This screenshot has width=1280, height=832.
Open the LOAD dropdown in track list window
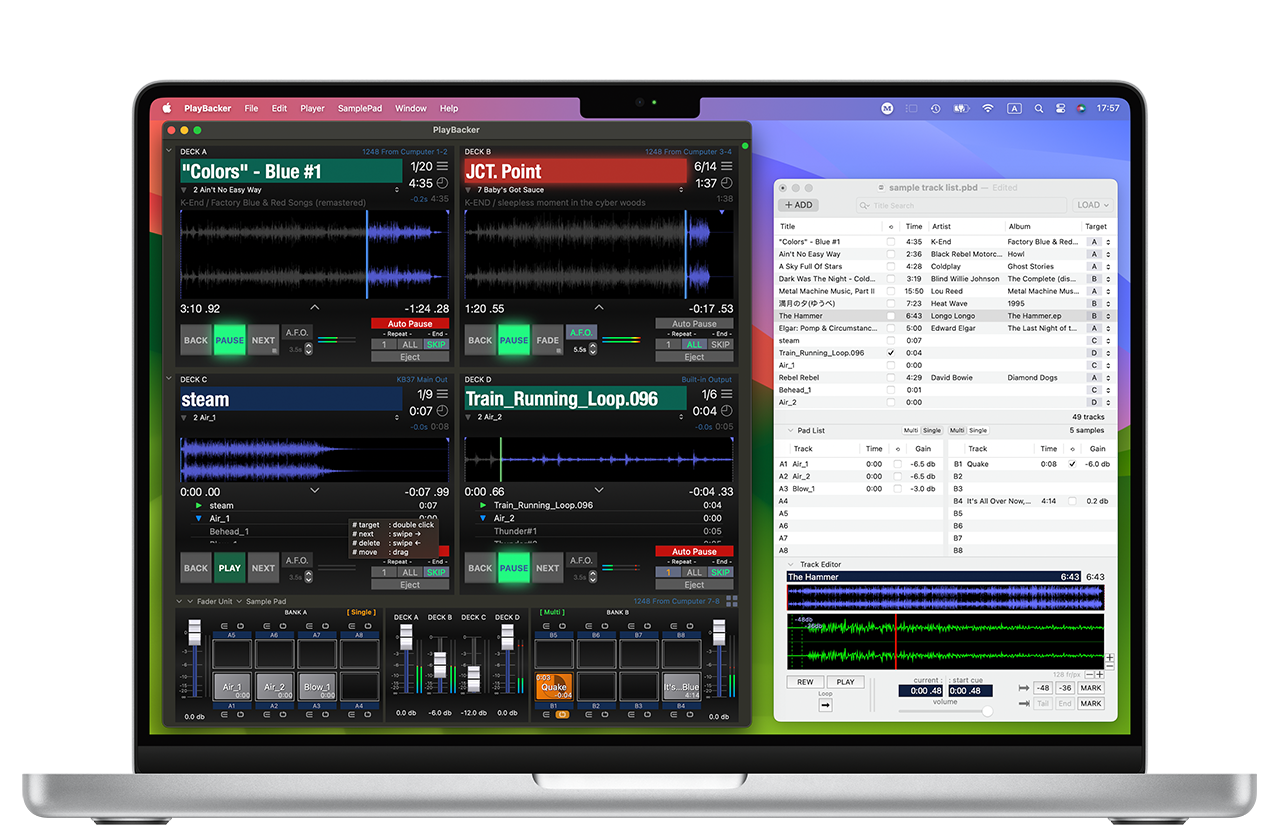(x=1092, y=205)
